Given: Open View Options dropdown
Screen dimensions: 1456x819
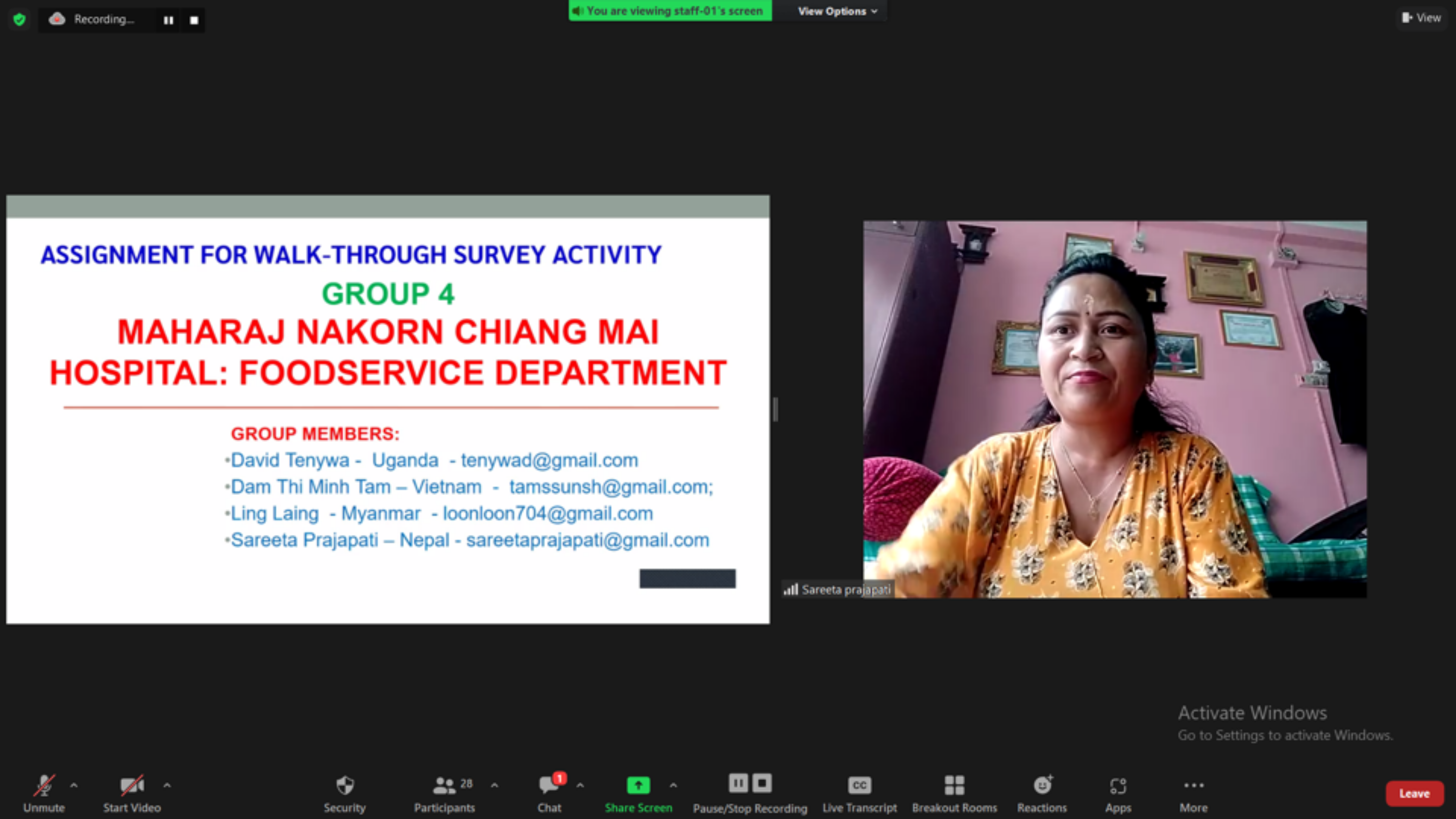Looking at the screenshot, I should (837, 11).
